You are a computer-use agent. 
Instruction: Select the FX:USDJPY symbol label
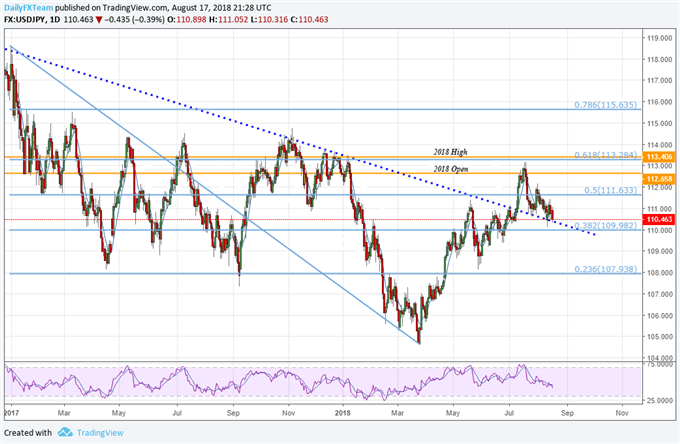24,20
